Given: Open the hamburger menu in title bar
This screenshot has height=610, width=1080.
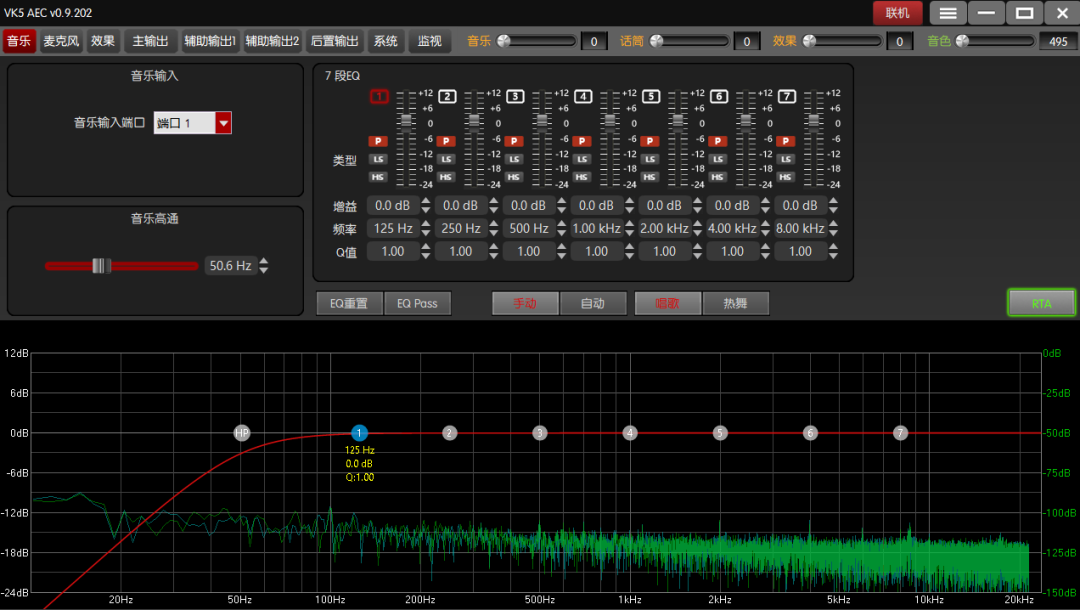Looking at the screenshot, I should 948,13.
